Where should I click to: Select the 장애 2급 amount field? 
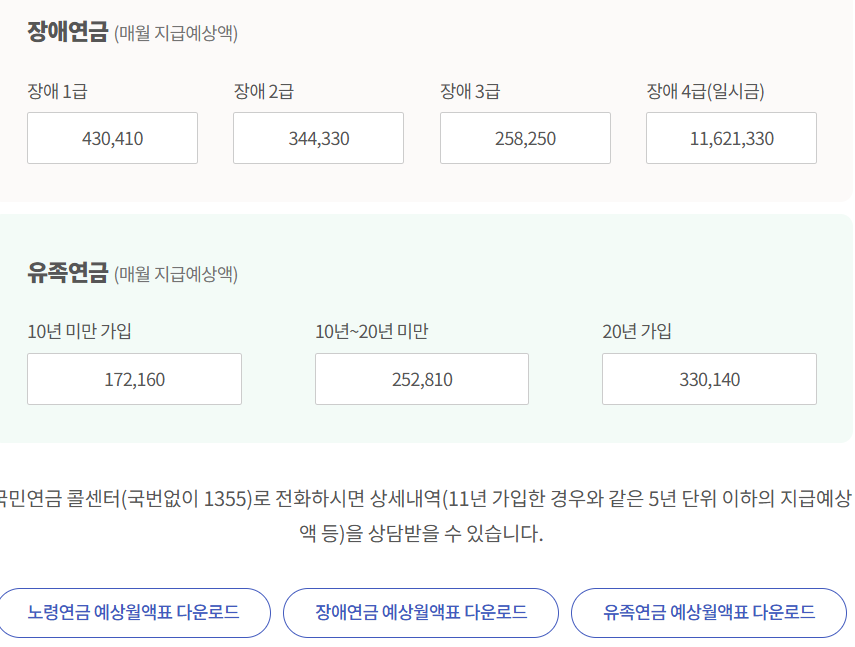(x=318, y=138)
